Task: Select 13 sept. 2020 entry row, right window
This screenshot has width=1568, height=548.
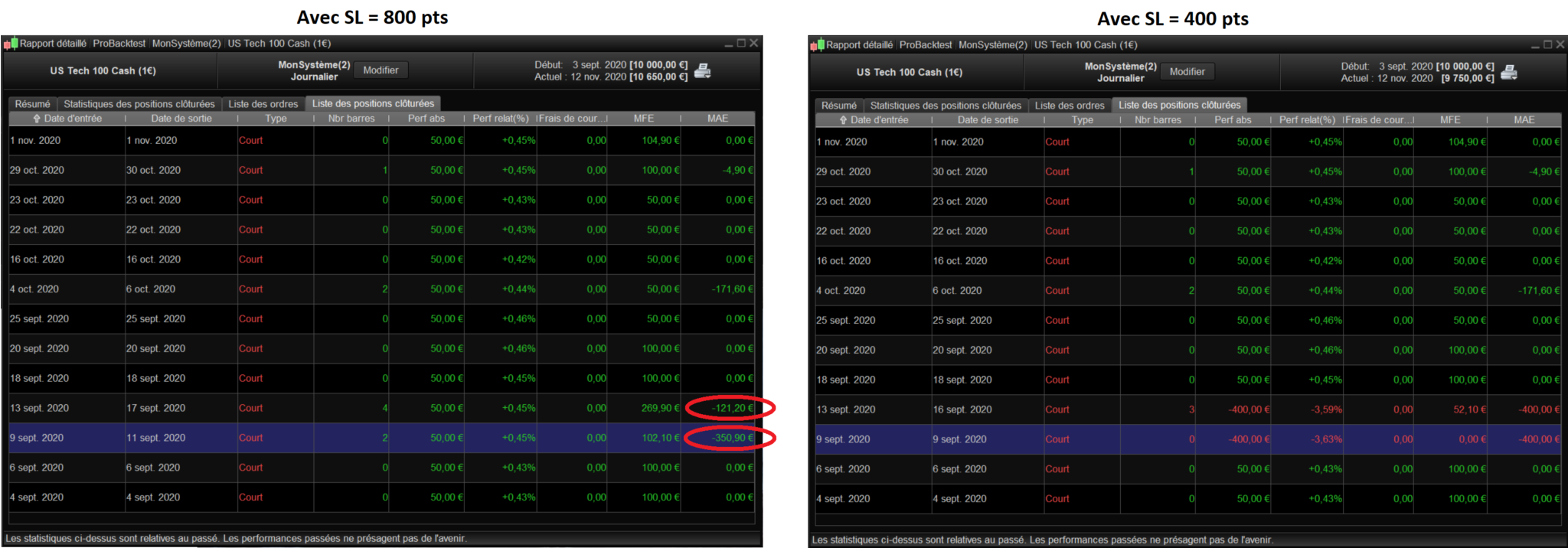Action: click(1188, 409)
